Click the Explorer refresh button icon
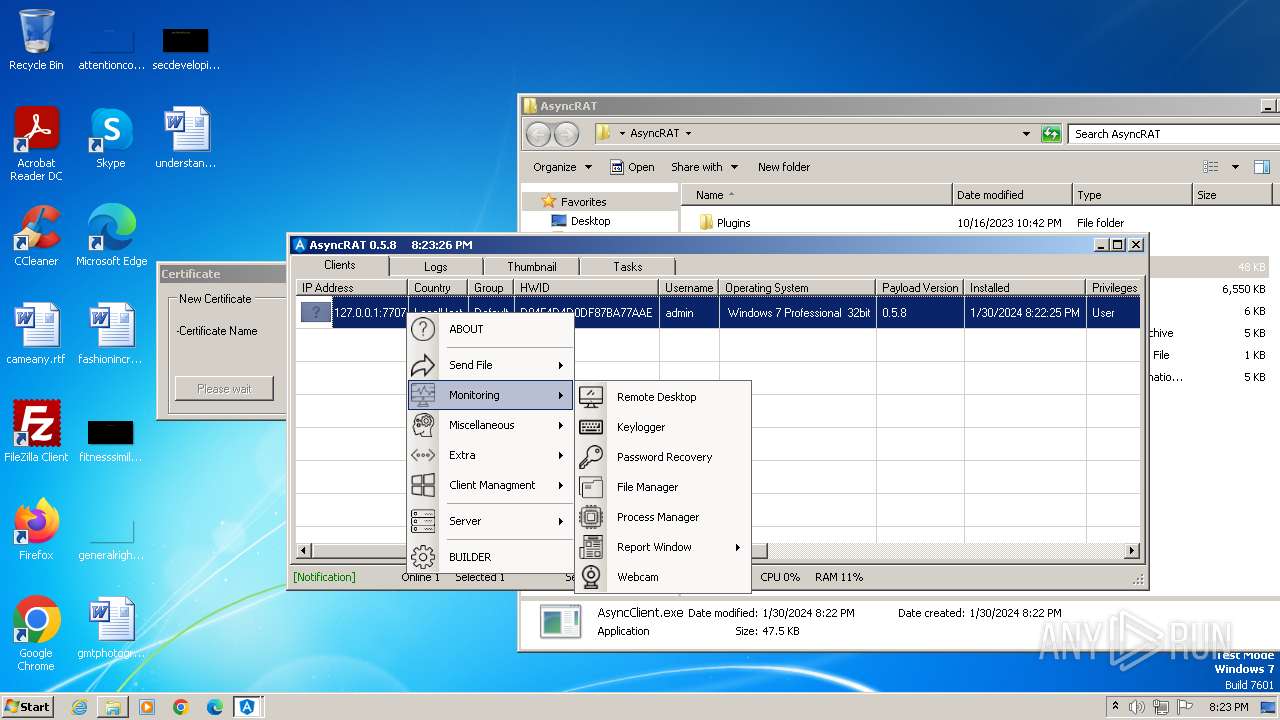The image size is (1280, 720). click(1051, 134)
